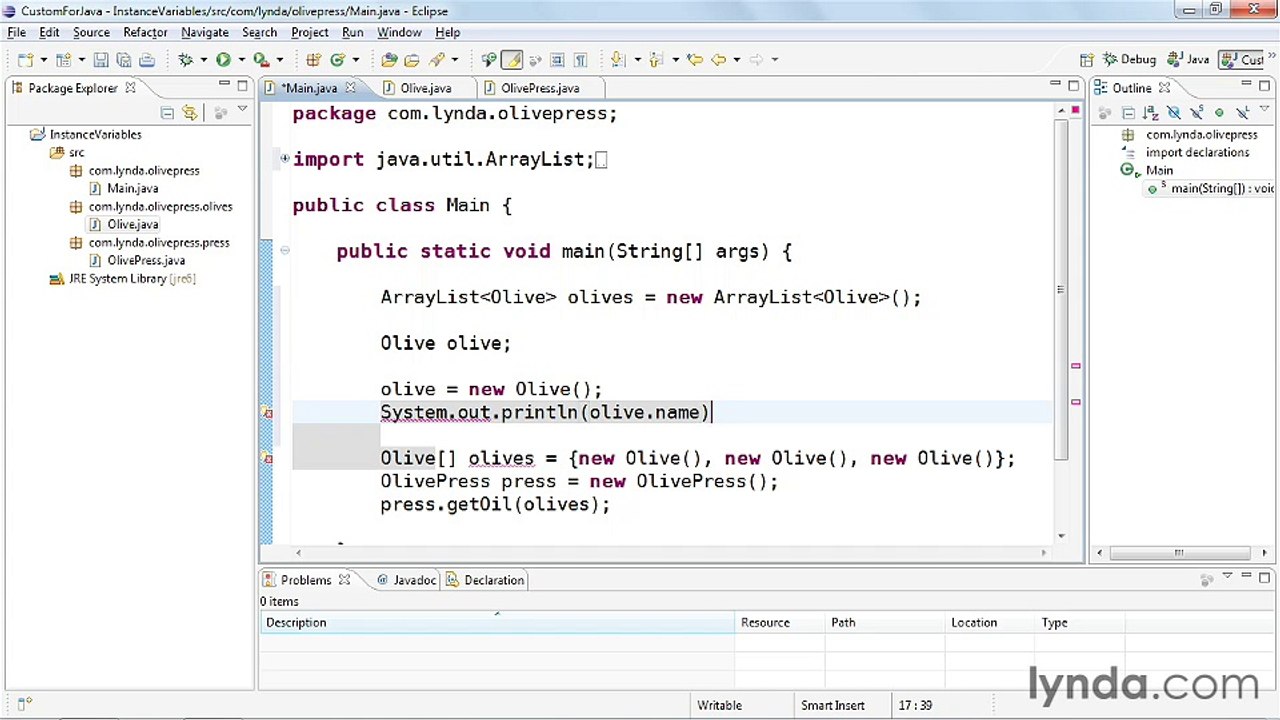This screenshot has width=1280, height=720.
Task: Click the Save All toolbar icon
Action: click(123, 60)
